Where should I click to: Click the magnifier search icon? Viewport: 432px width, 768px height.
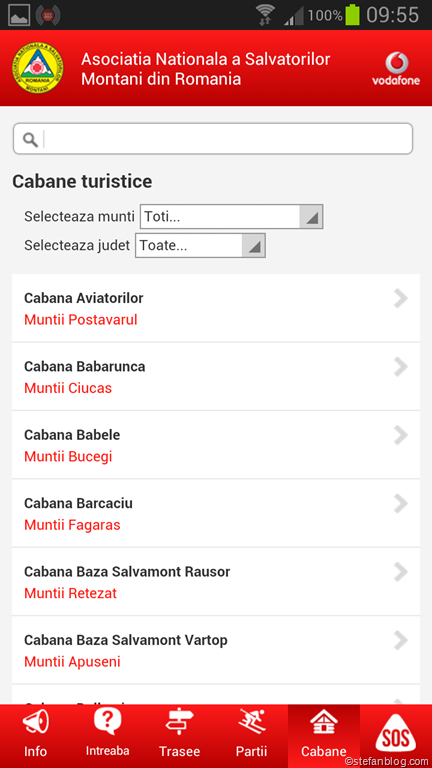click(x=30, y=140)
